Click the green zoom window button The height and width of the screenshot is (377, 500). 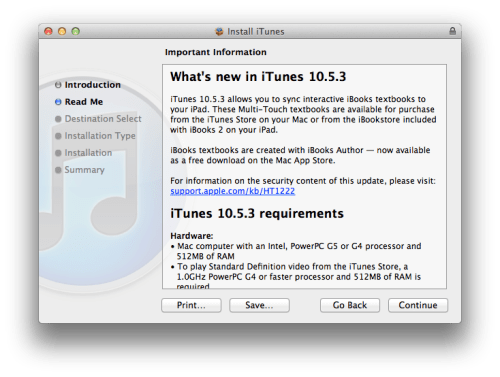(76, 31)
